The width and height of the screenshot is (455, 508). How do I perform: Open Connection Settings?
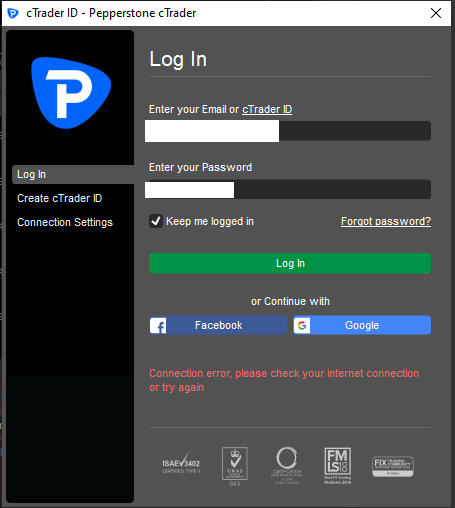pyautogui.click(x=65, y=222)
